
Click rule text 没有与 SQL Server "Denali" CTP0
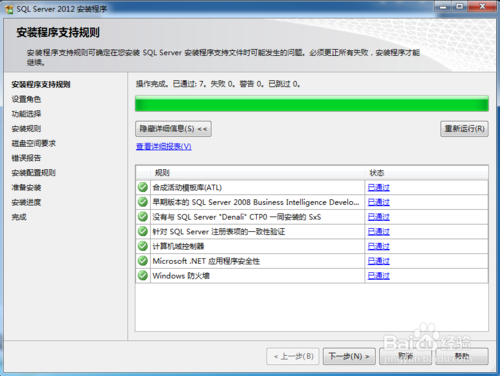pyautogui.click(x=237, y=217)
